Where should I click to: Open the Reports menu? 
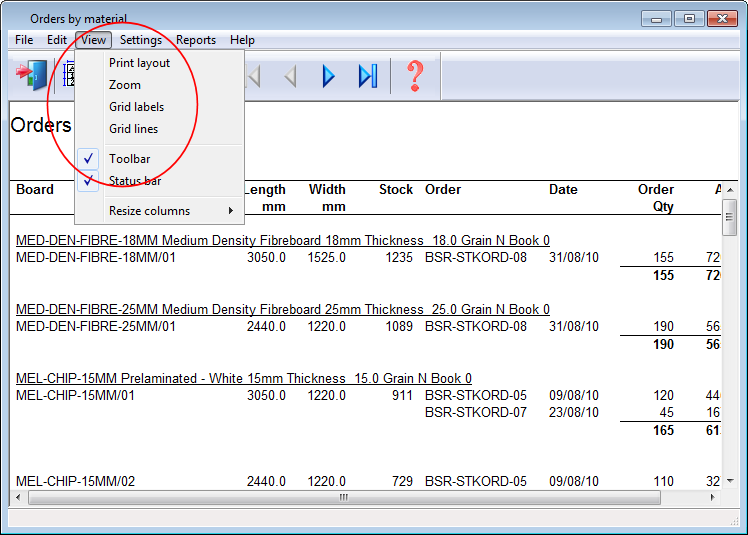point(196,40)
